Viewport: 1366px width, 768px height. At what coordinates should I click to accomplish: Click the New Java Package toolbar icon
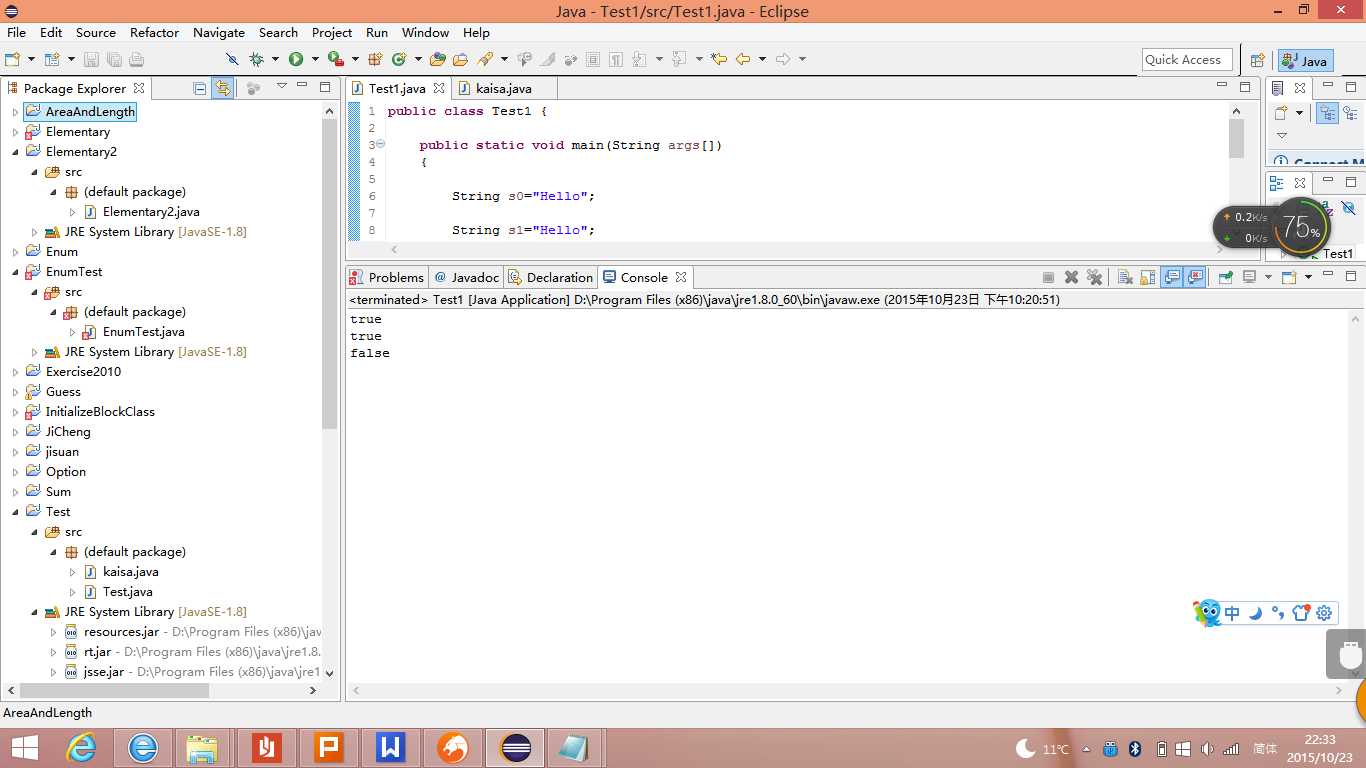[375, 60]
